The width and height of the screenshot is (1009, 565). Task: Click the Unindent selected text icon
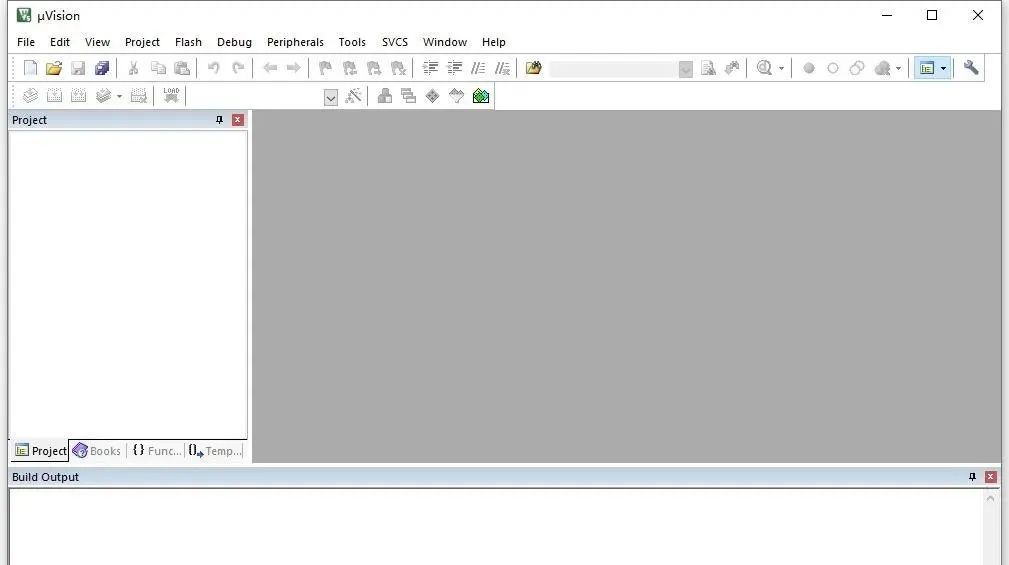[x=454, y=68]
